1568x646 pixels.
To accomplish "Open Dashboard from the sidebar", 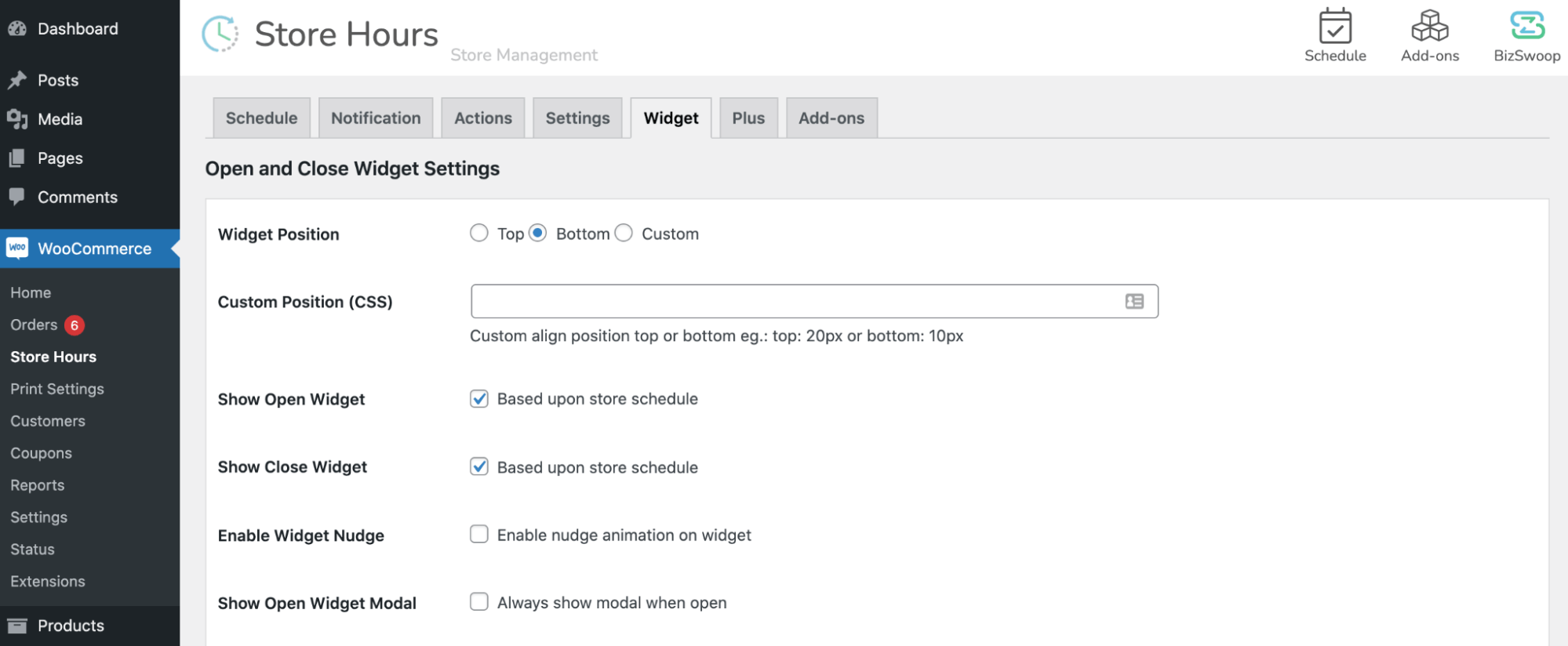I will [78, 29].
